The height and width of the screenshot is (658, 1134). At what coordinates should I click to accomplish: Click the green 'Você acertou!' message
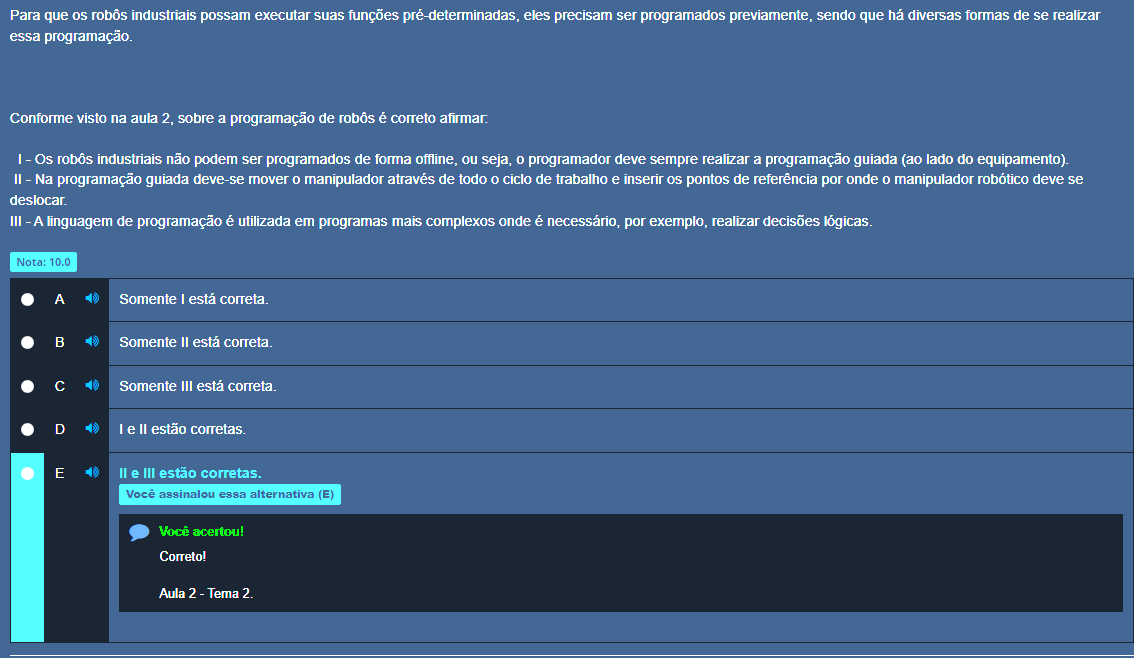coord(201,531)
